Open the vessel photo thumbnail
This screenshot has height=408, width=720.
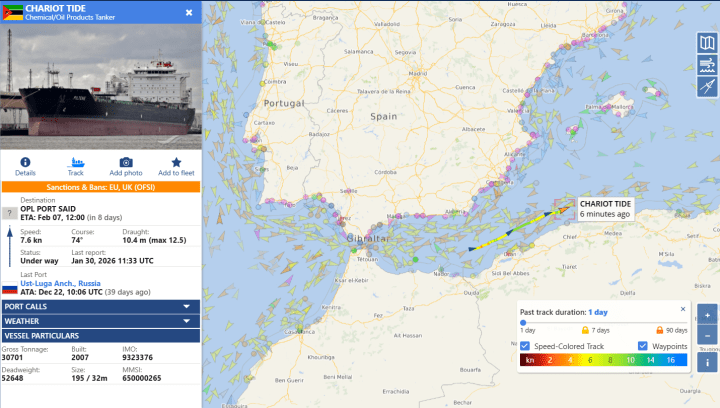(101, 86)
